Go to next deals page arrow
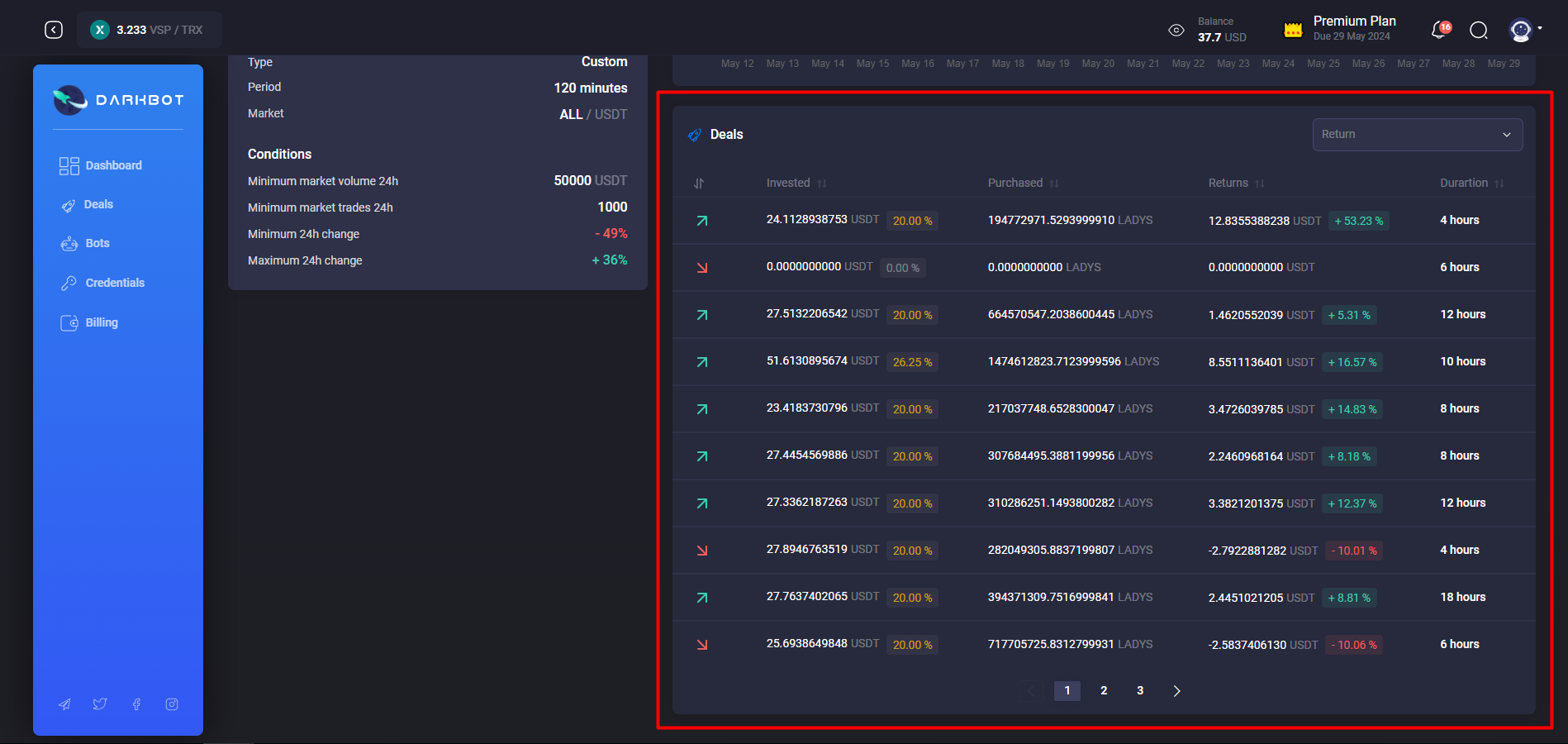1568x744 pixels. [1176, 691]
